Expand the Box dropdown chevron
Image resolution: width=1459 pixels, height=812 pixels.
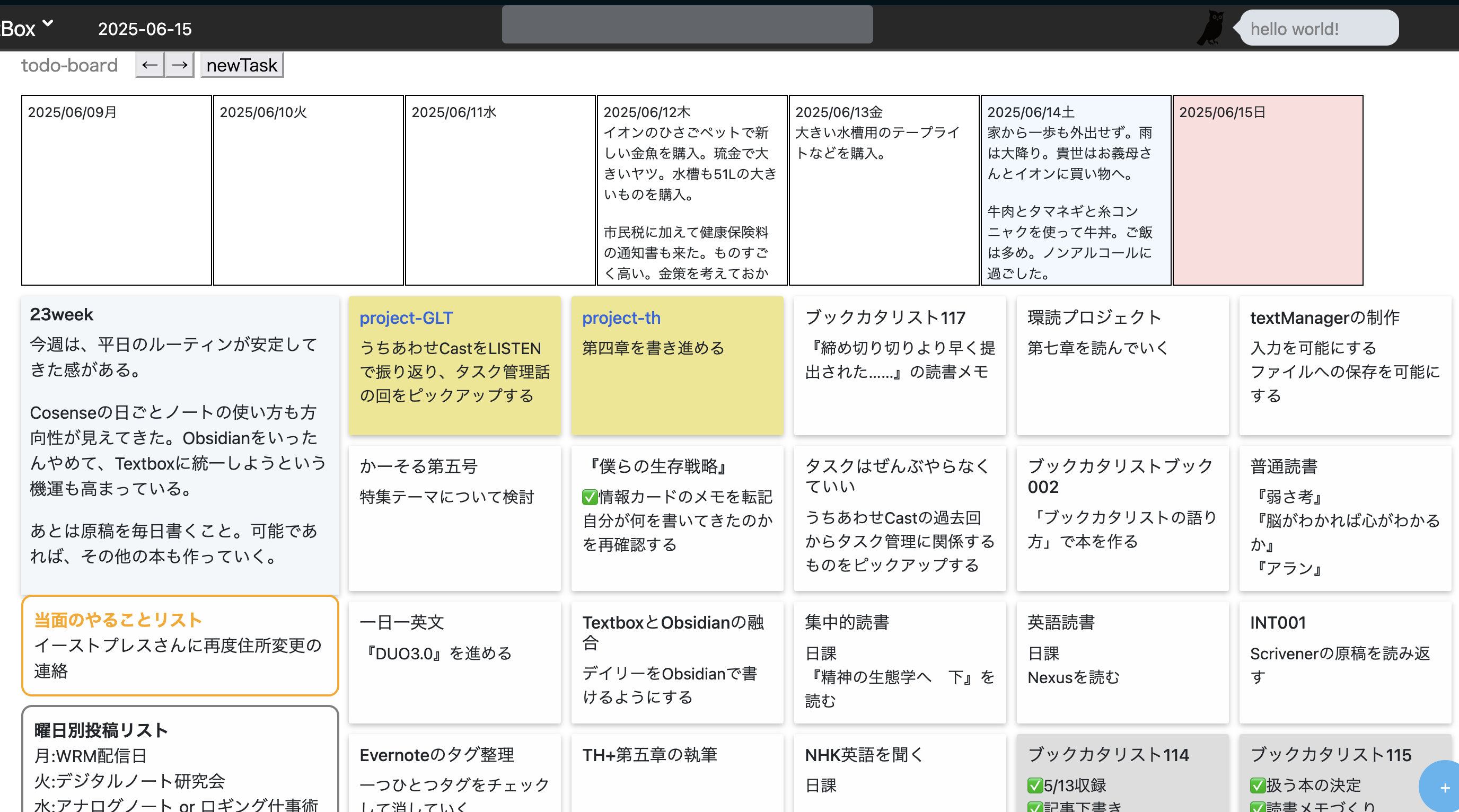(x=48, y=24)
